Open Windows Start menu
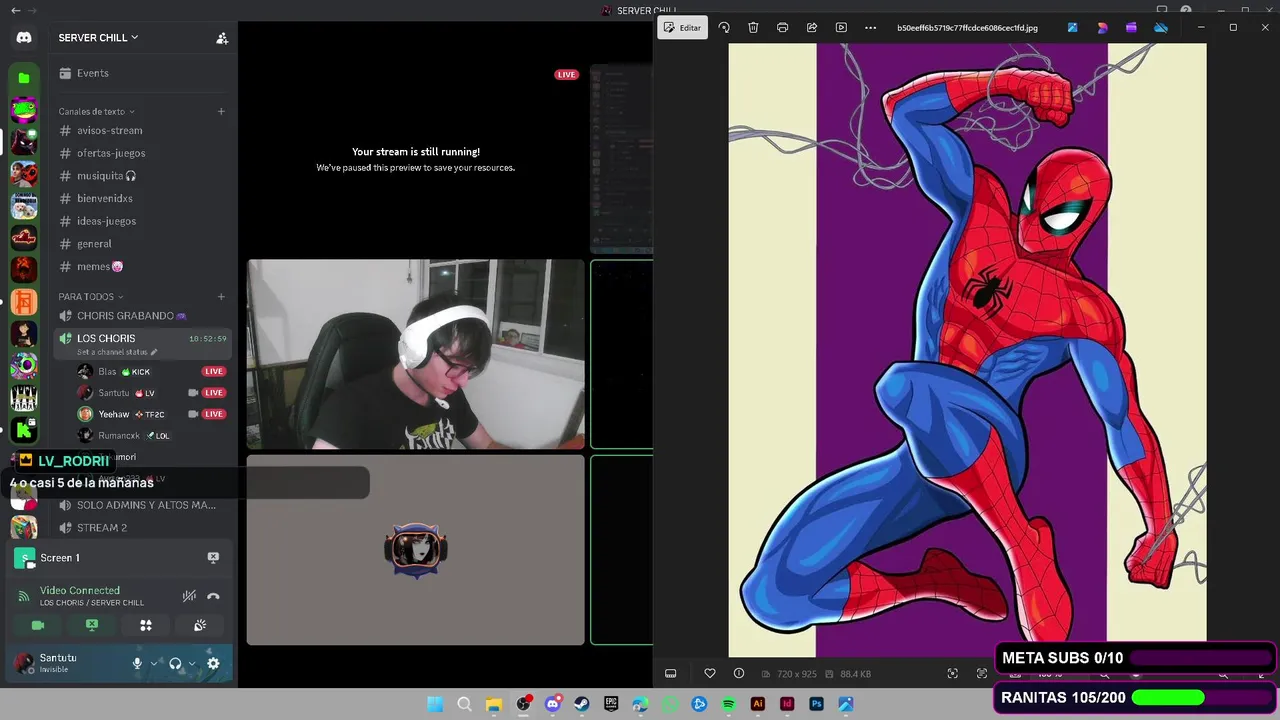 point(435,704)
